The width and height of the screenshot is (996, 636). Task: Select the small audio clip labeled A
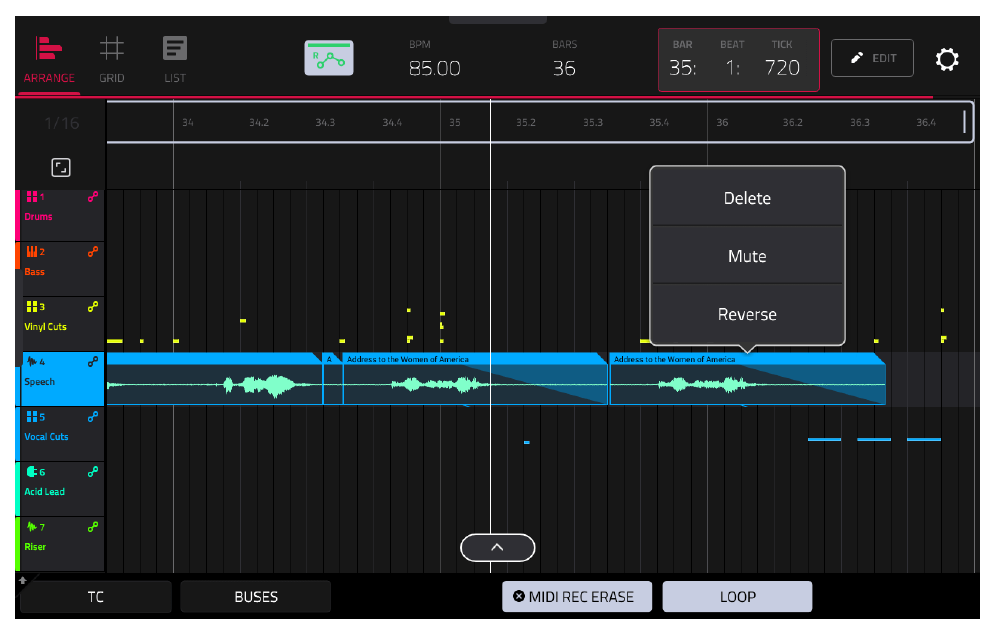pyautogui.click(x=332, y=379)
